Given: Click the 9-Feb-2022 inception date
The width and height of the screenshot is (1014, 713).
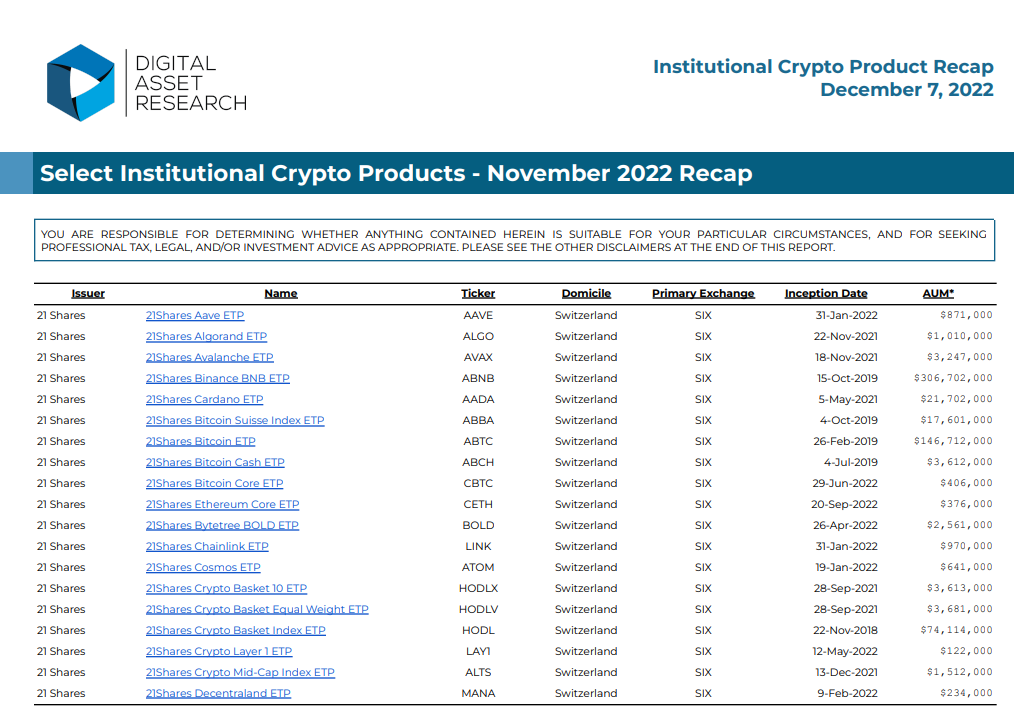Looking at the screenshot, I should pos(847,694).
